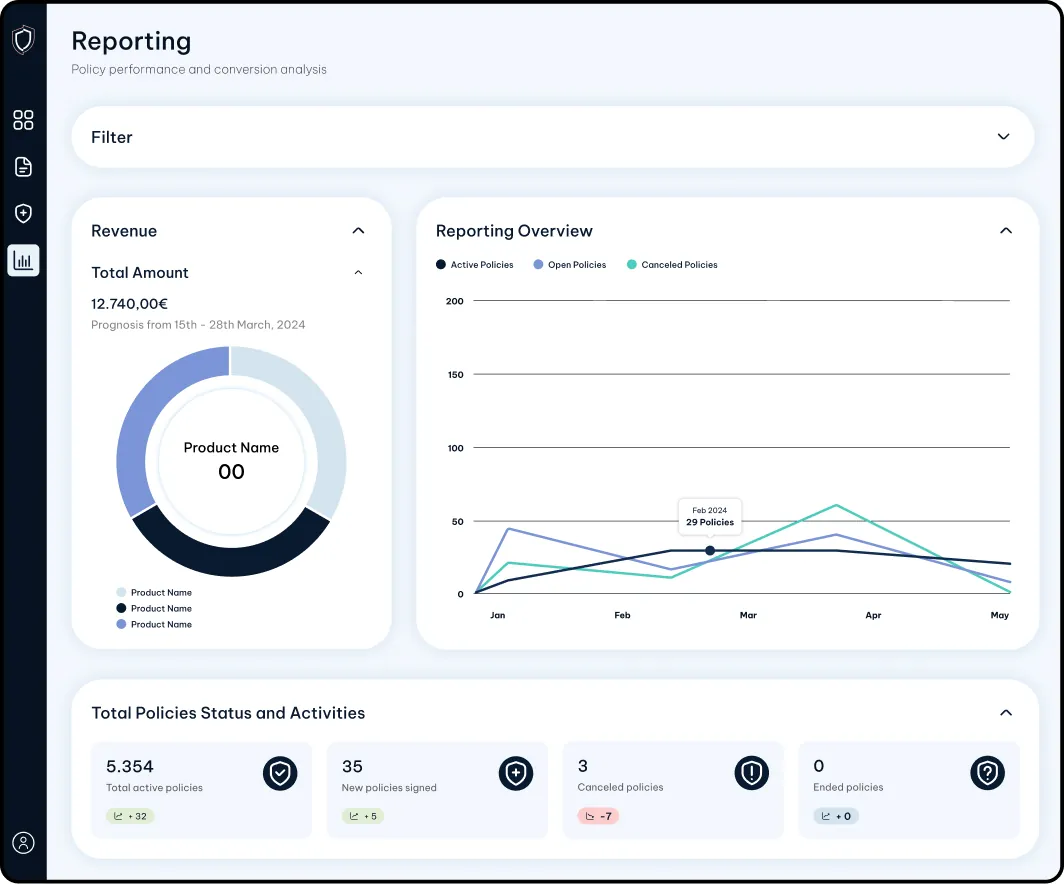1064x884 pixels.
Task: Click the total active policies shield-check icon
Action: point(280,773)
